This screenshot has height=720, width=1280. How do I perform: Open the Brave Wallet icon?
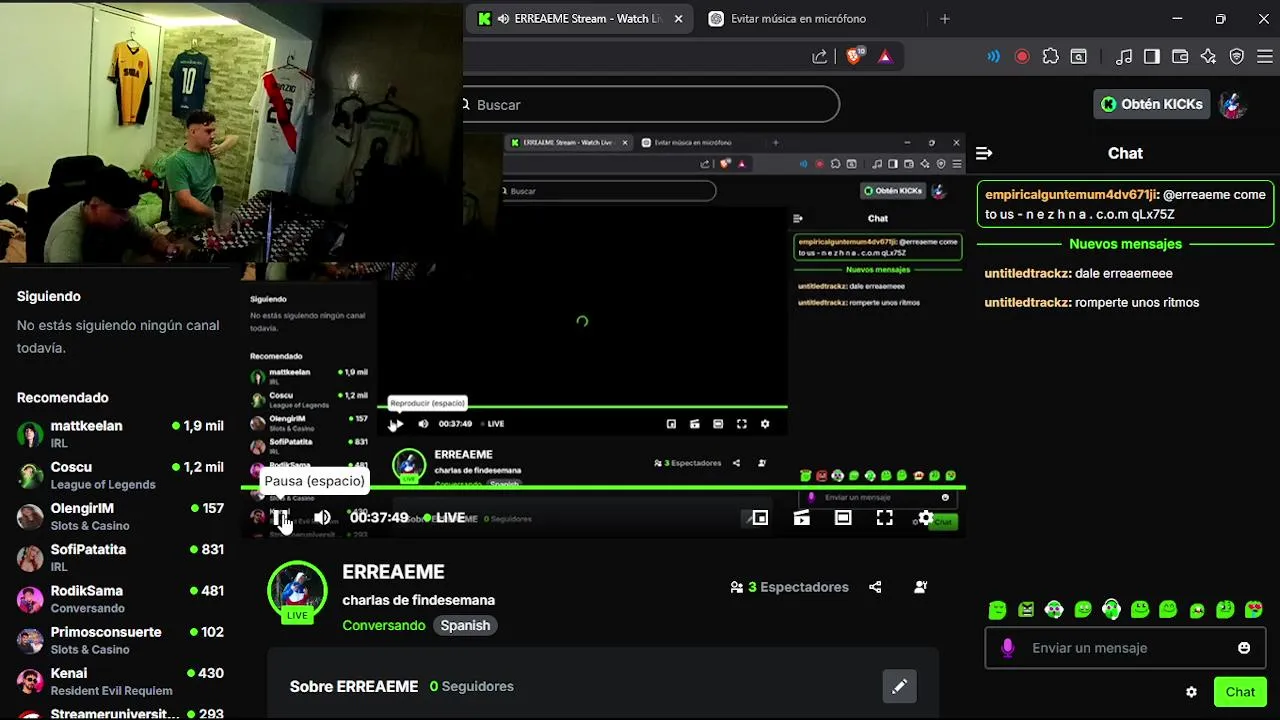(x=1180, y=57)
